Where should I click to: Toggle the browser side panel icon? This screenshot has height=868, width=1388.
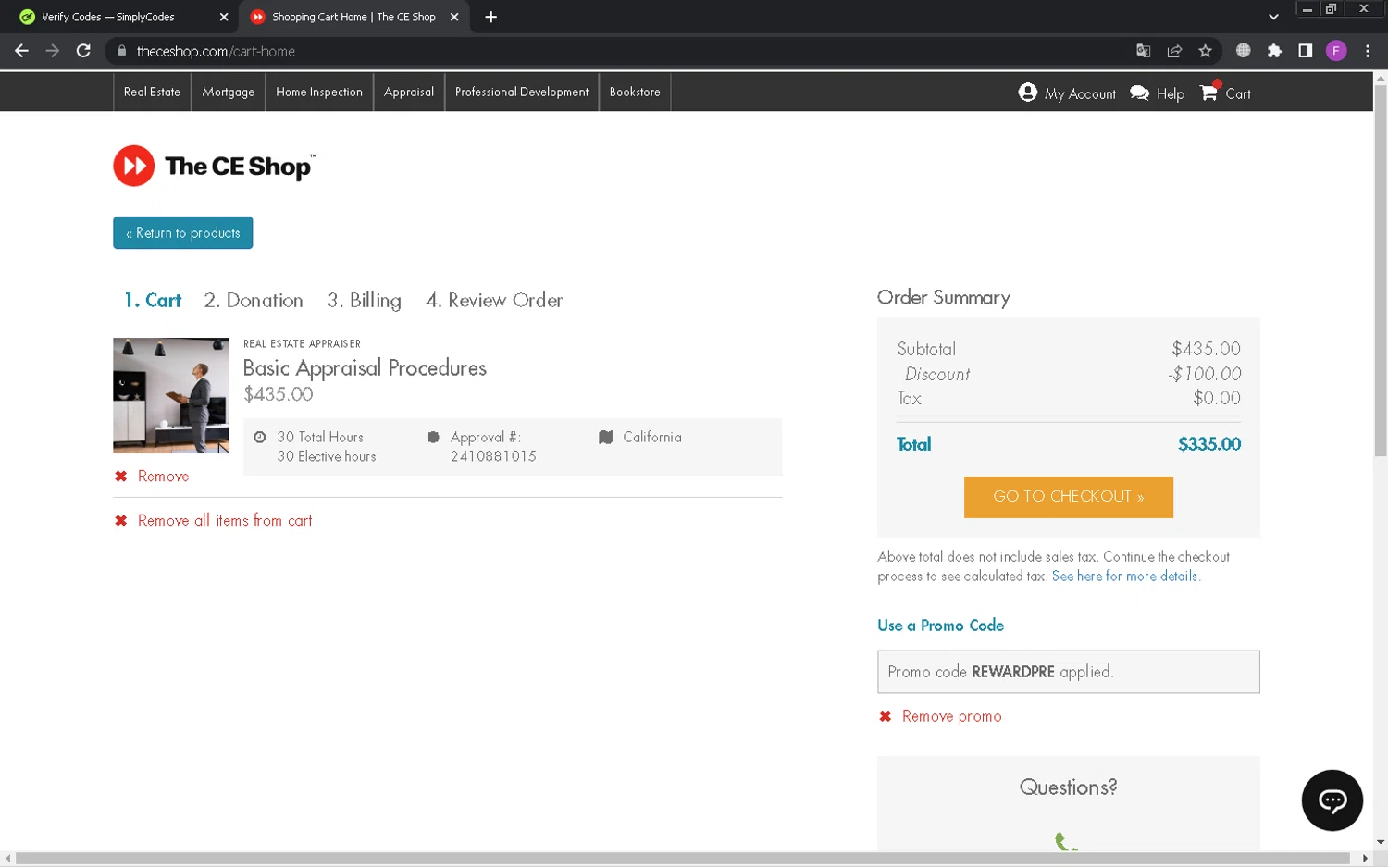tap(1305, 51)
